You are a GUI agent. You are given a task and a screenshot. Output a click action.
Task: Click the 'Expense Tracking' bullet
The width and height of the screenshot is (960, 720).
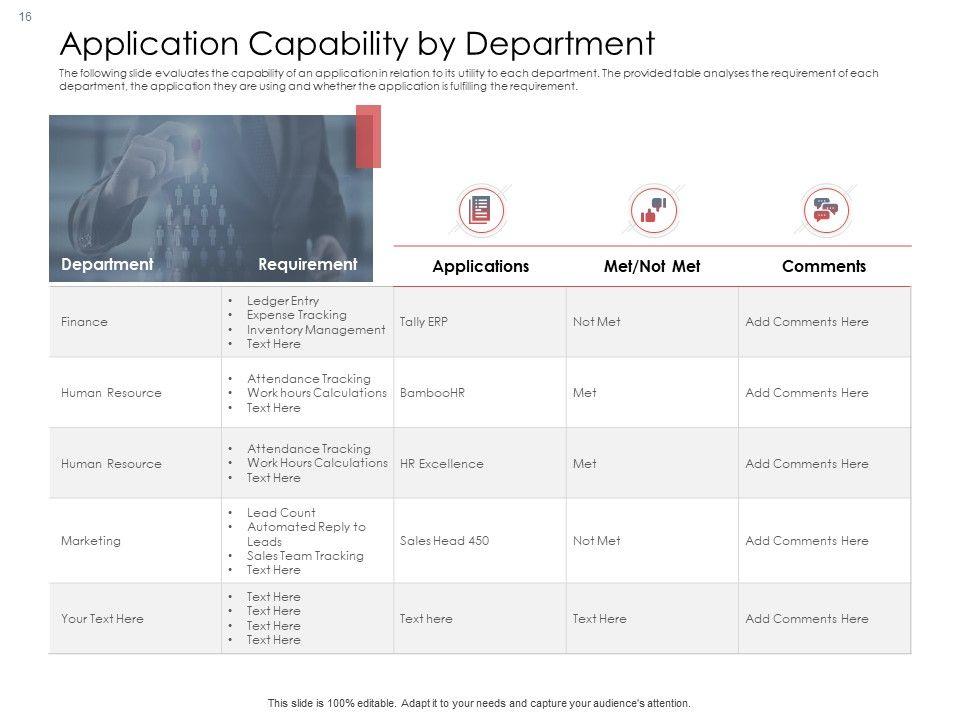pos(296,315)
